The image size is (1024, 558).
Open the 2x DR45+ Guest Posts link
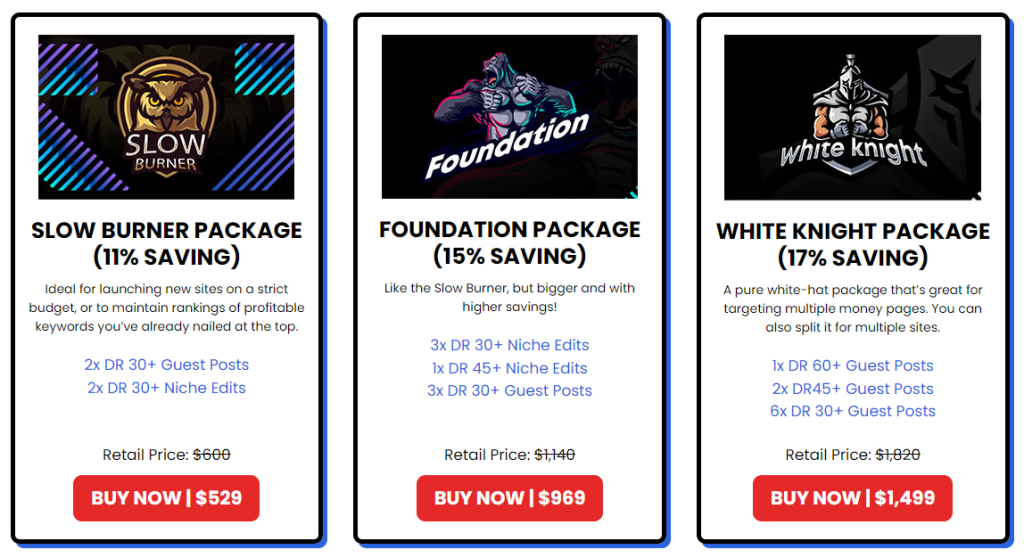click(x=852, y=389)
